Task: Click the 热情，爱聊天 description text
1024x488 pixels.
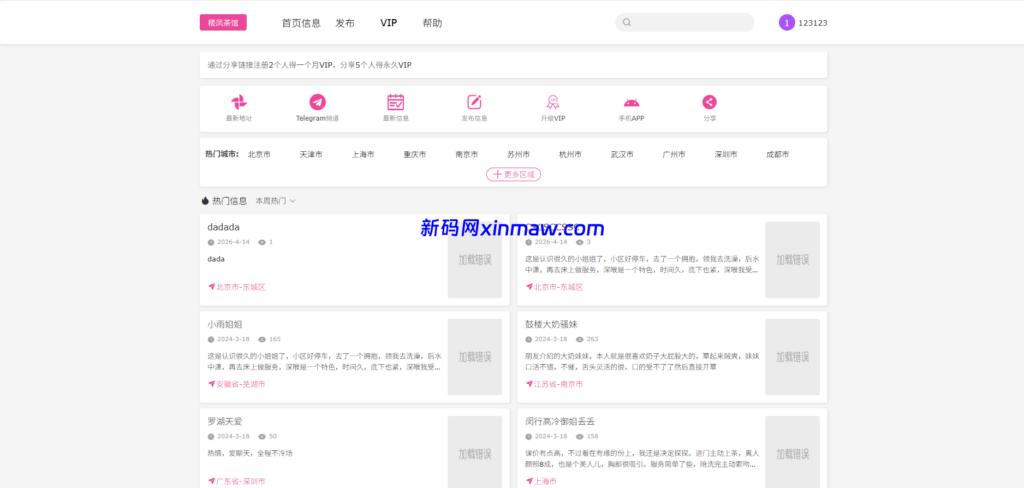Action: [250, 453]
